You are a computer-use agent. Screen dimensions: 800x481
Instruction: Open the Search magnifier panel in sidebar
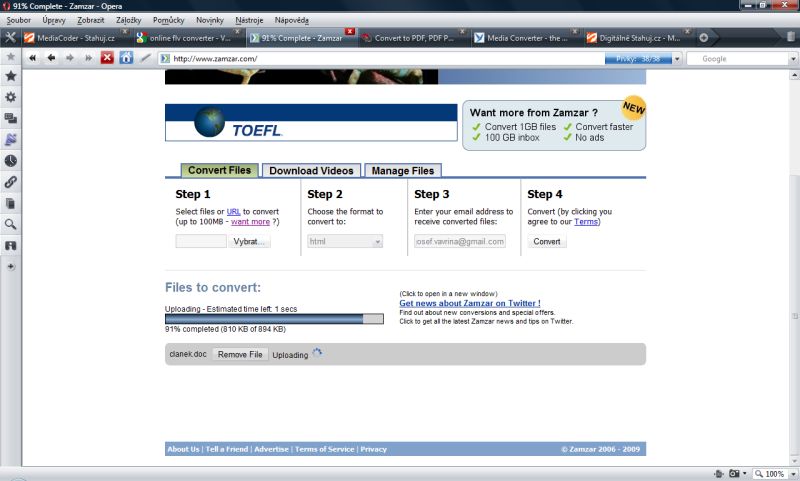pos(10,224)
